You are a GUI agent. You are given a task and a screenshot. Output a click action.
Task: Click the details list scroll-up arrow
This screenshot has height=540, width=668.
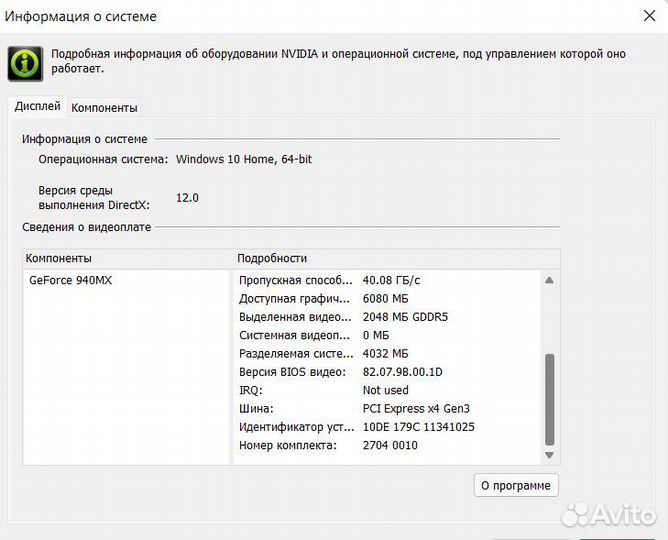[549, 280]
